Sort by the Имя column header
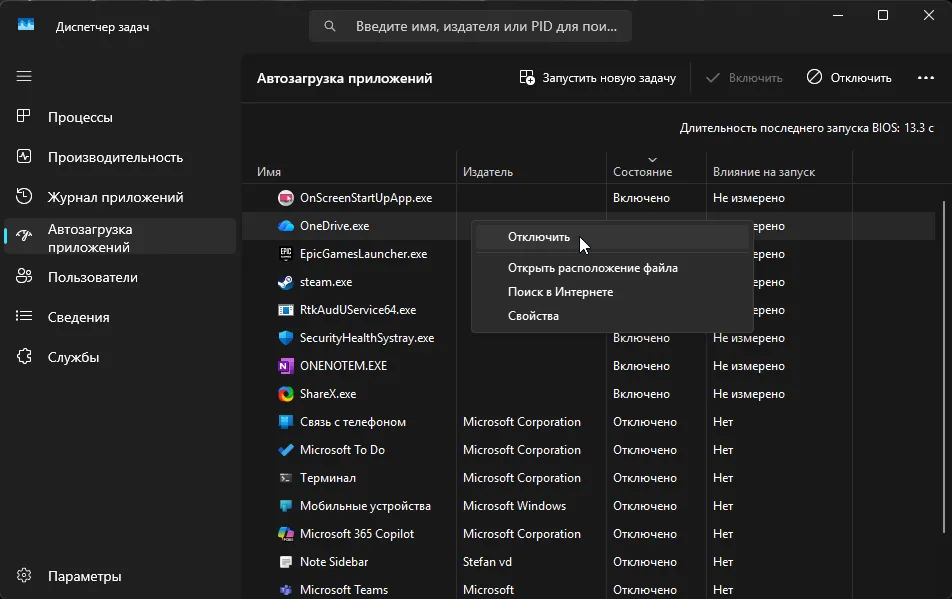Image resolution: width=952 pixels, height=599 pixels. pos(268,172)
